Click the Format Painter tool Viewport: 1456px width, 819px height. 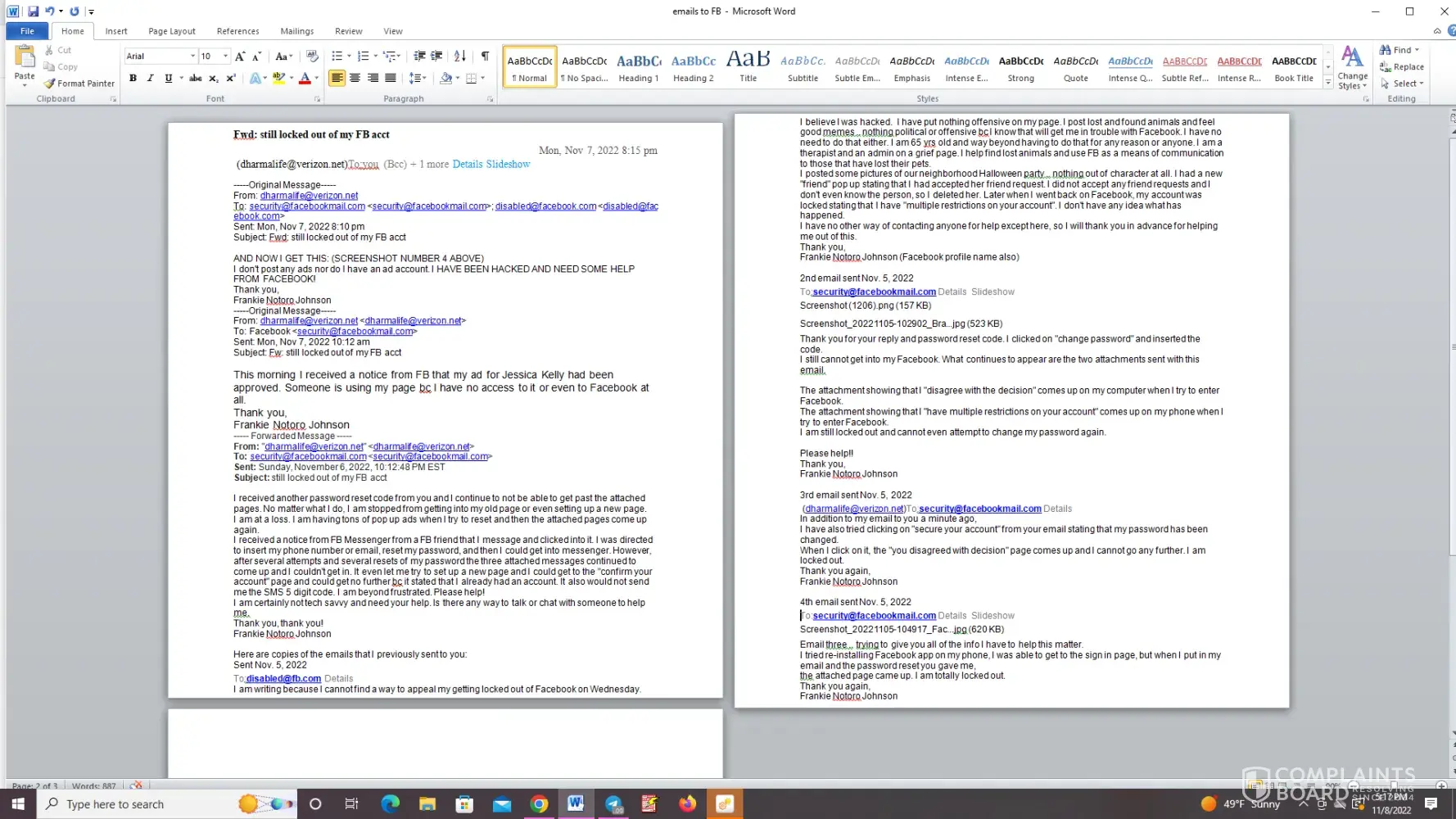click(x=79, y=84)
